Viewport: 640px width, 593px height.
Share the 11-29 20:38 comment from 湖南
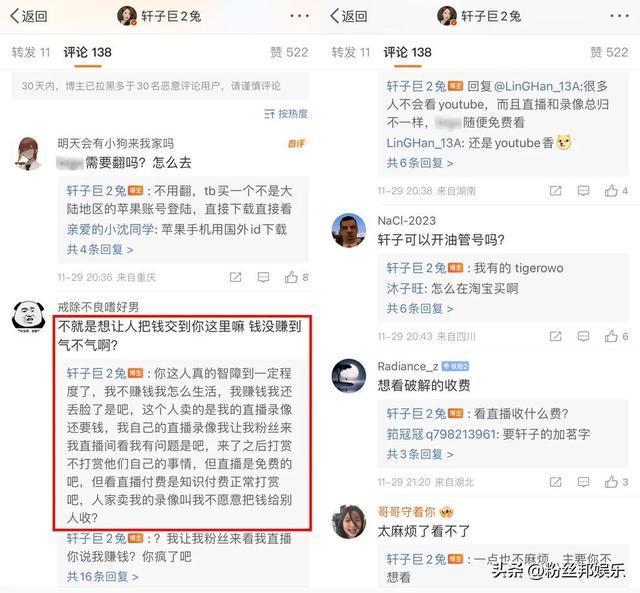coord(556,191)
